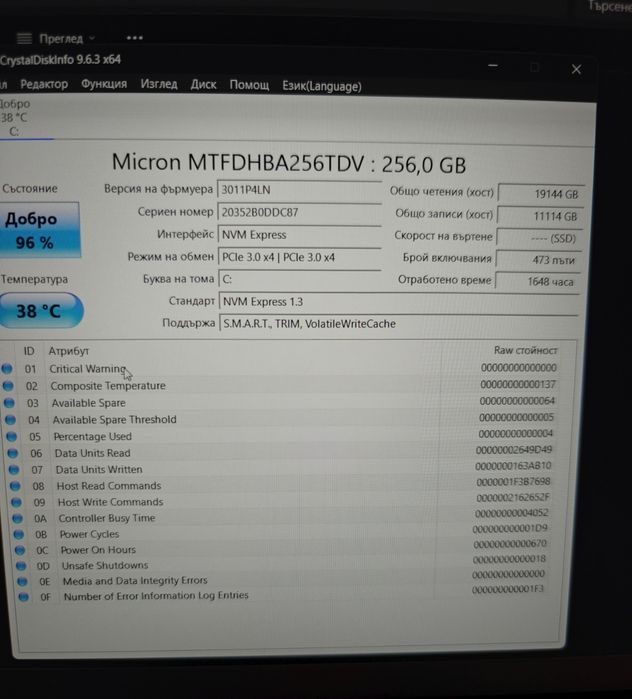
Task: Select the Critical Warning attribute row
Action: click(x=281, y=369)
